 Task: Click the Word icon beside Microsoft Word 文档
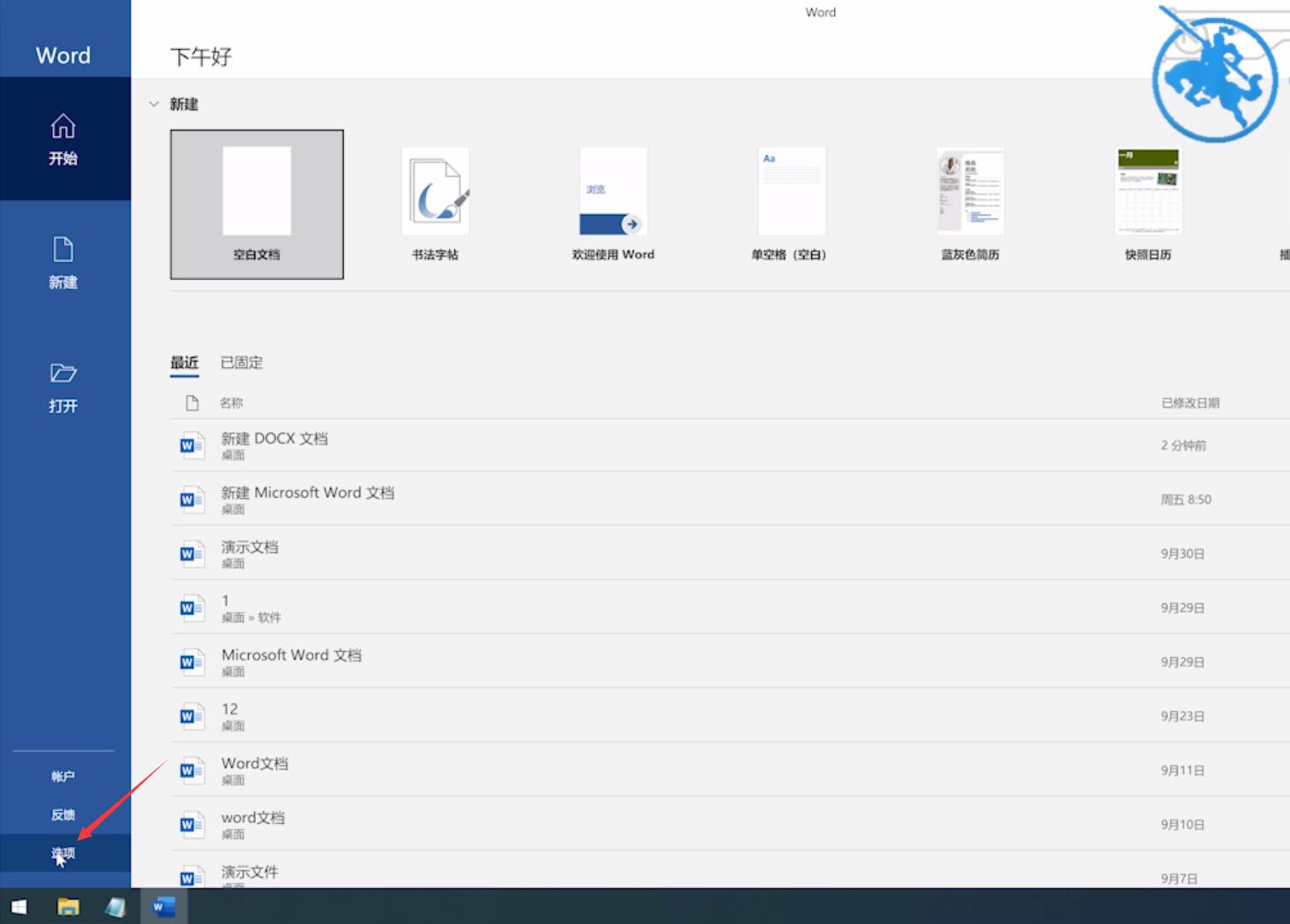[191, 662]
